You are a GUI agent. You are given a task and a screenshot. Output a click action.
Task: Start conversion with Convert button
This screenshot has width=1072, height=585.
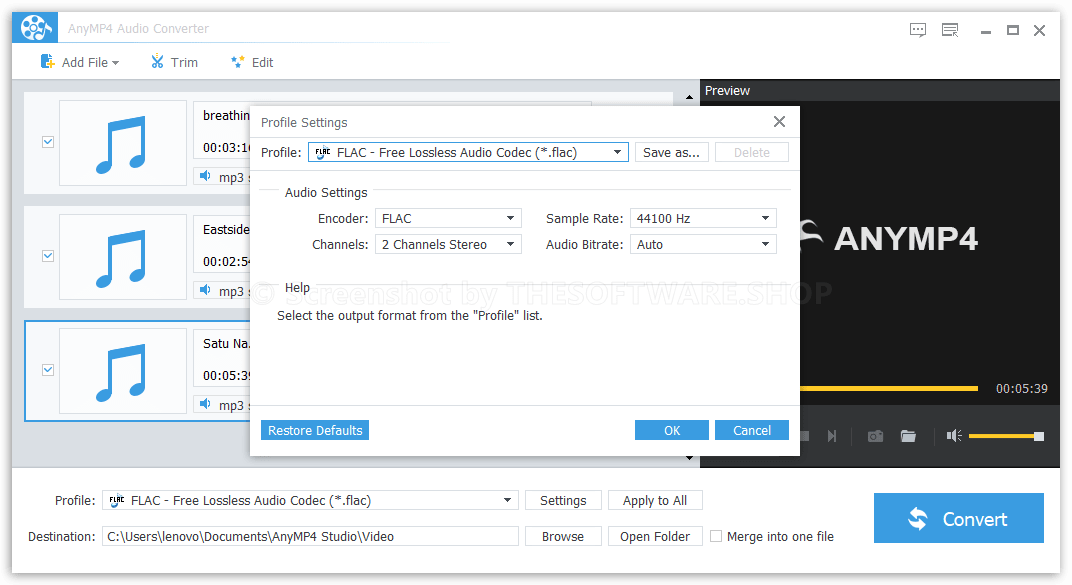[x=959, y=518]
